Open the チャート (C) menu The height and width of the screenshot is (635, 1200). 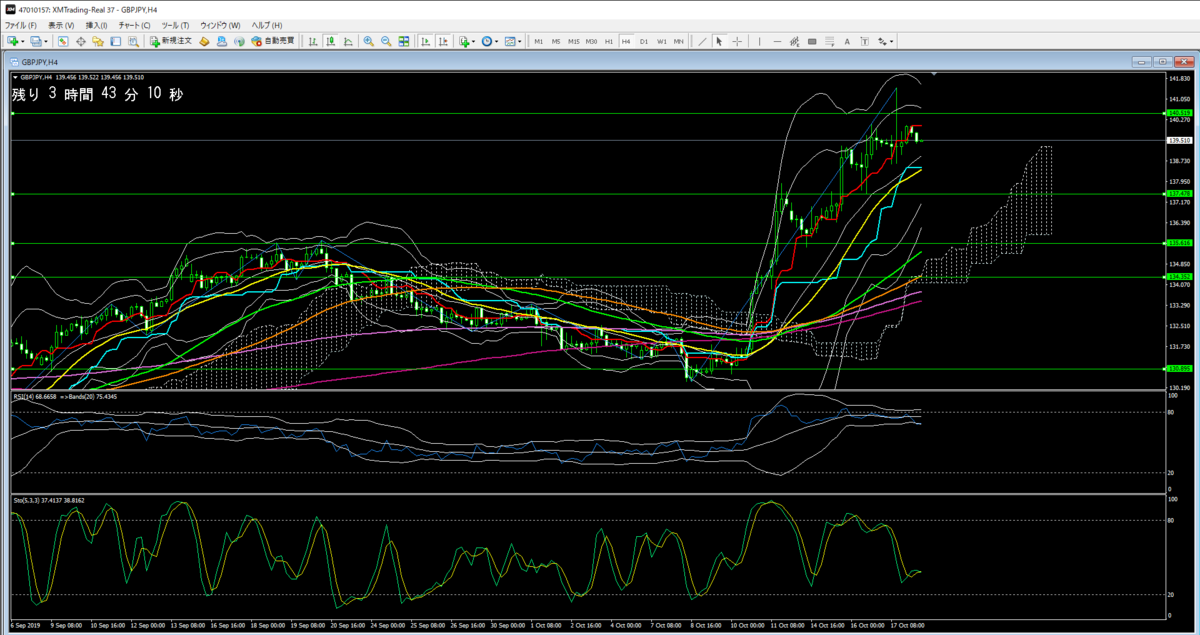tap(134, 24)
